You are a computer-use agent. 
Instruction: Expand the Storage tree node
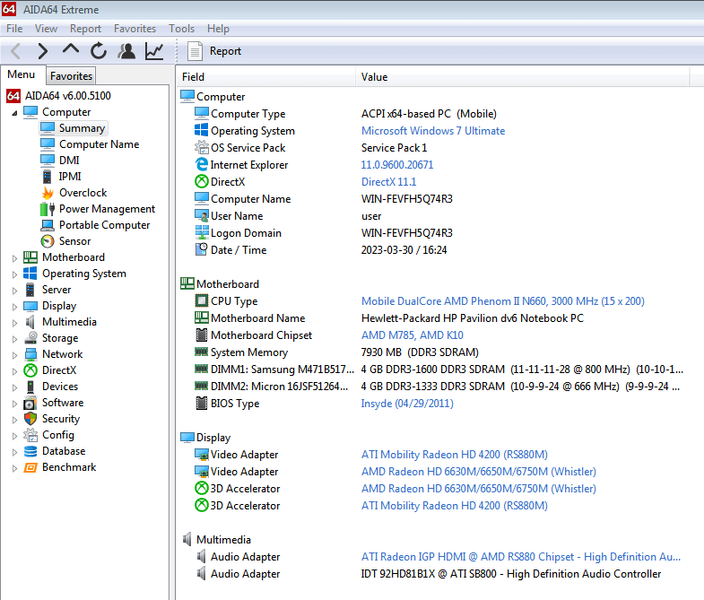[x=14, y=339]
